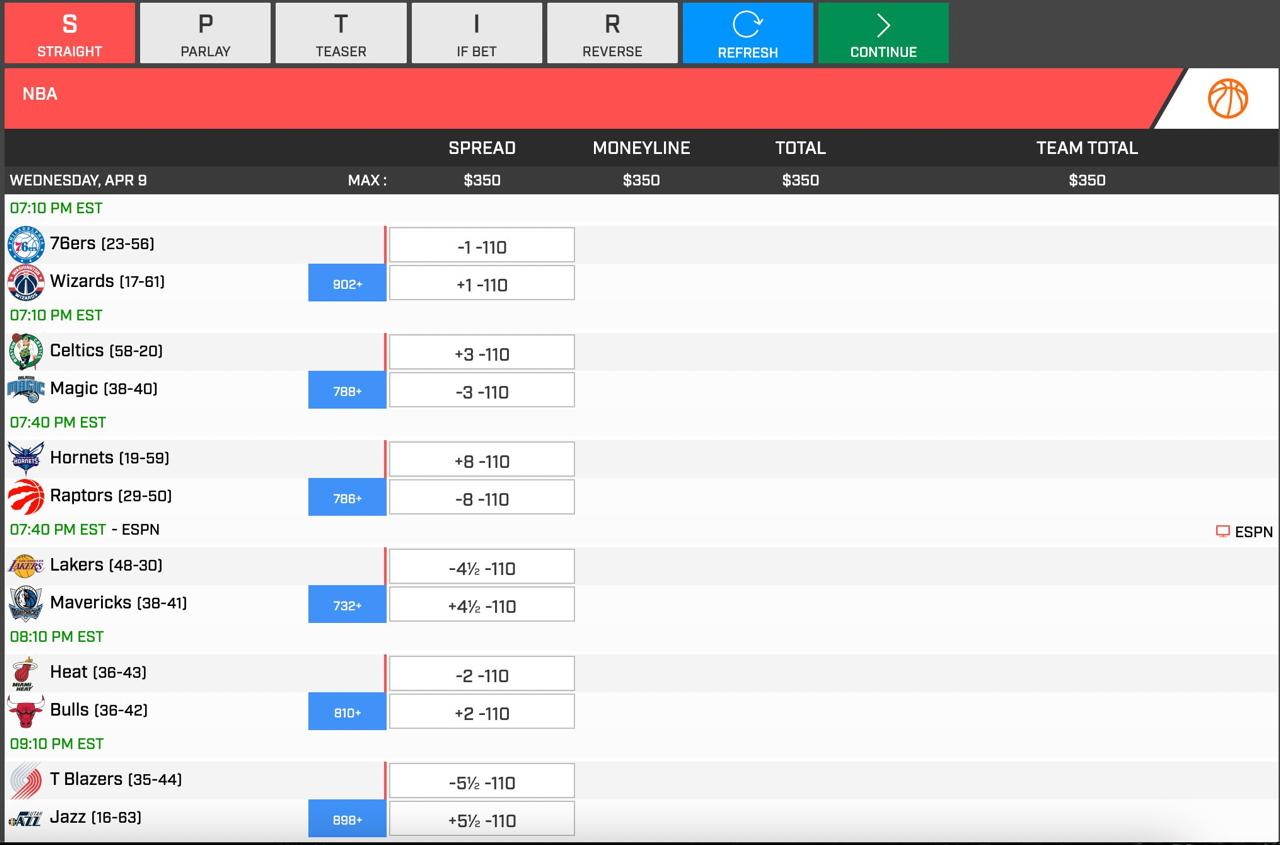The image size is (1280, 845).
Task: Click the MONEYLINE column header
Action: coord(641,148)
